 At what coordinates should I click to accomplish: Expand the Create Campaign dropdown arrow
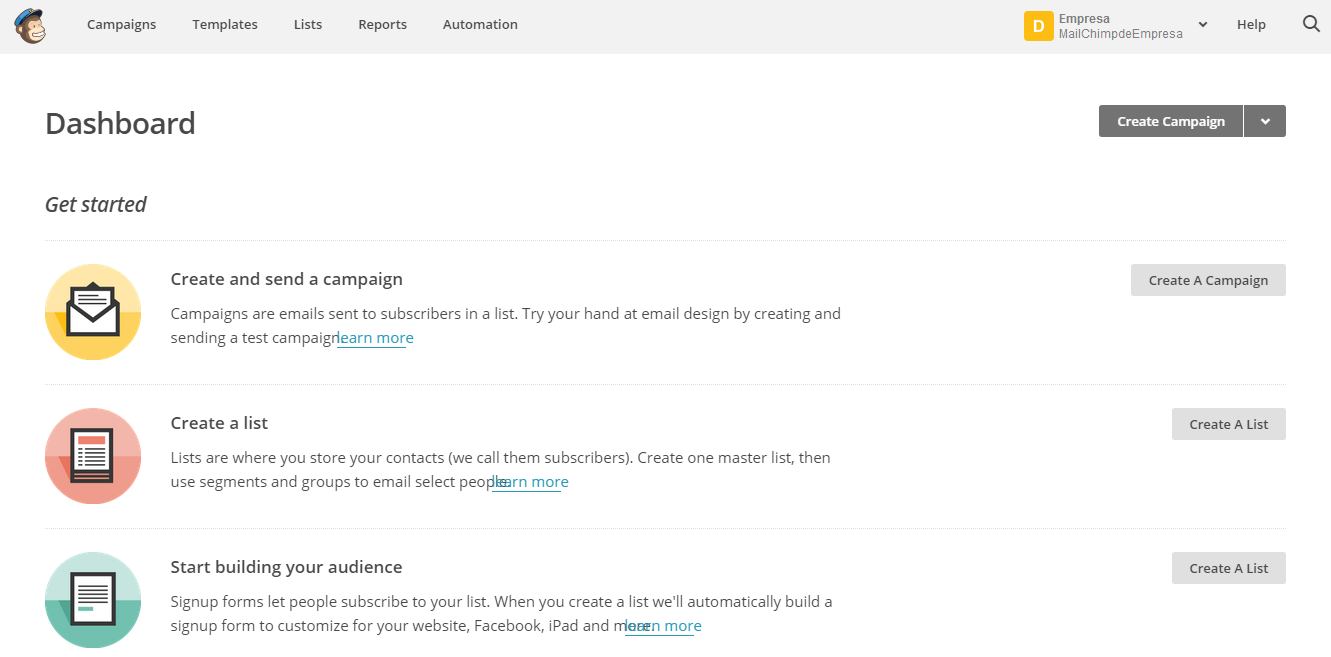click(1265, 121)
